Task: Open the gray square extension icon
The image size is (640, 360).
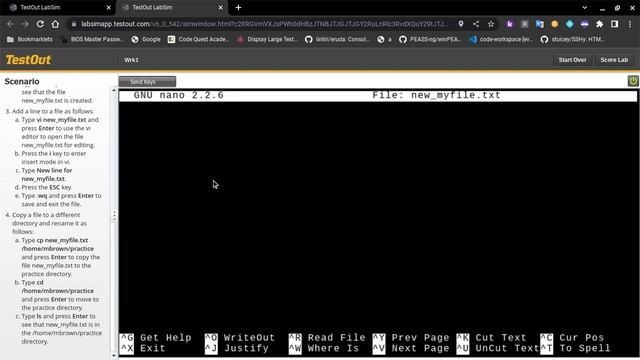Action: tap(524, 24)
